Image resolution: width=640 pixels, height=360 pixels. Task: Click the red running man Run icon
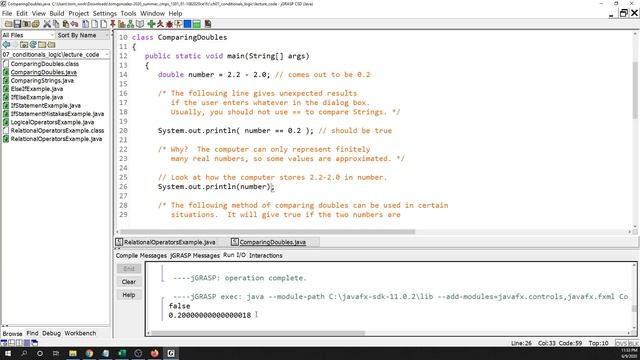coord(160,24)
